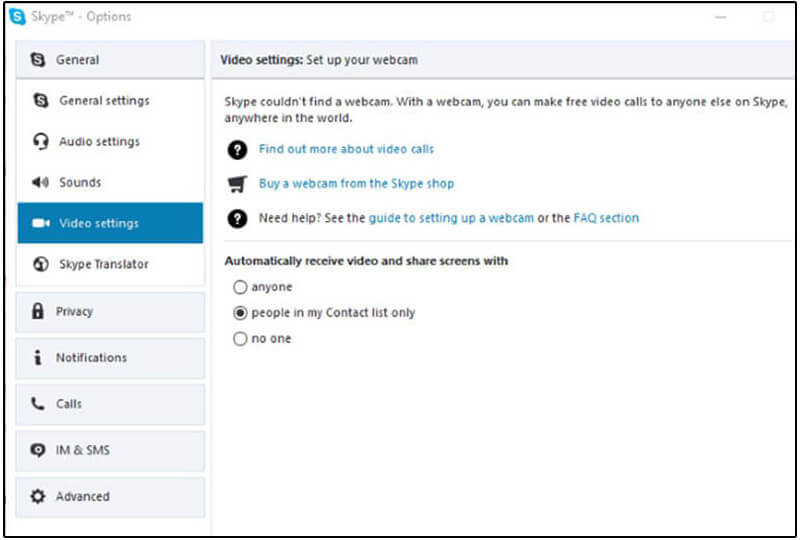
Task: Click the headset icon for Audio settings
Action: (x=40, y=141)
